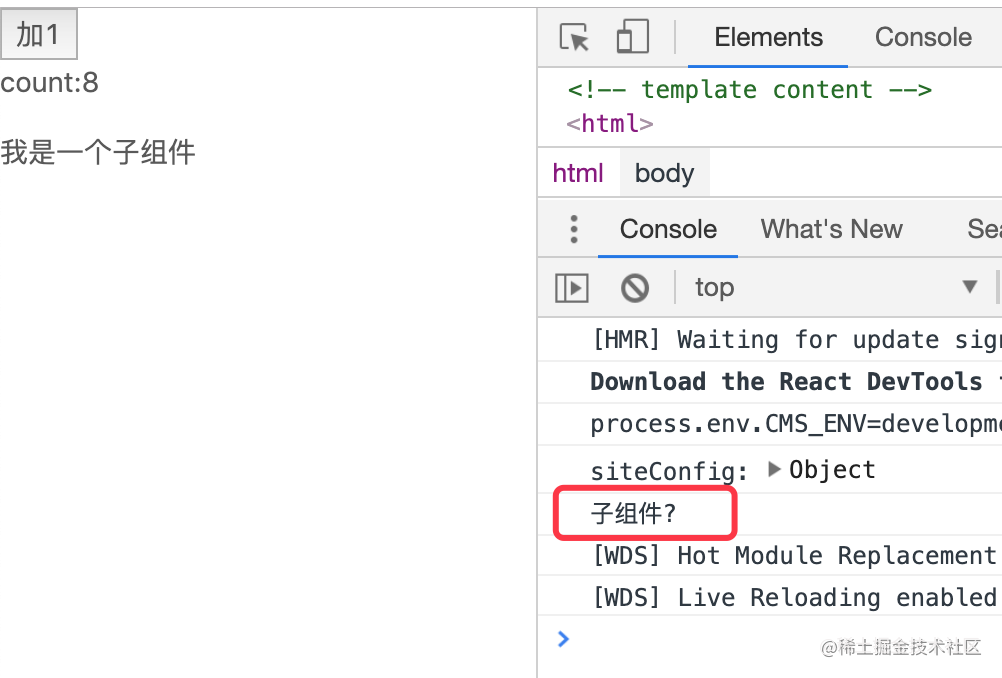
Task: Switch to the Elements tab
Action: tap(768, 37)
